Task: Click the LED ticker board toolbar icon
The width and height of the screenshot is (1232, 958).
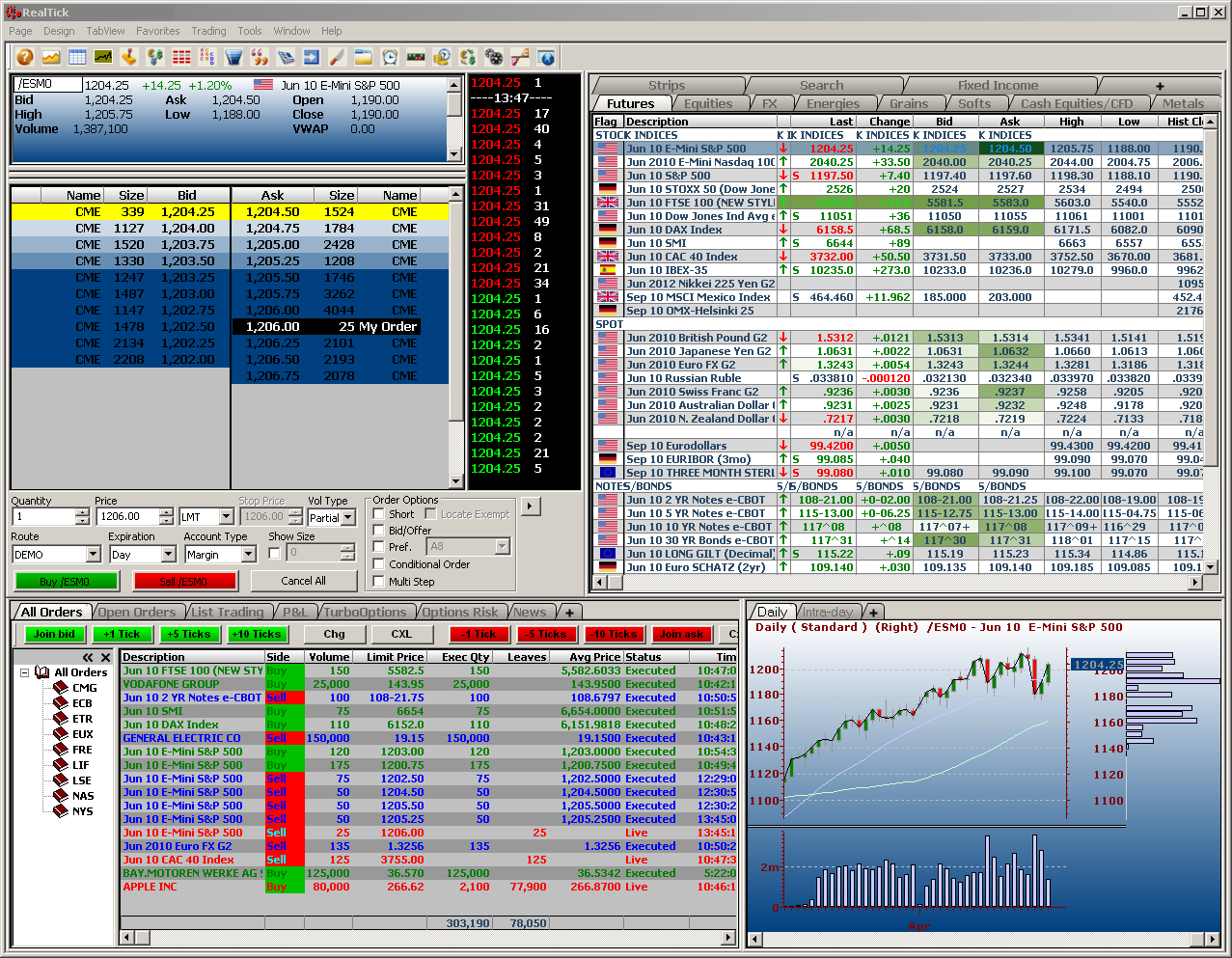Action: click(416, 58)
